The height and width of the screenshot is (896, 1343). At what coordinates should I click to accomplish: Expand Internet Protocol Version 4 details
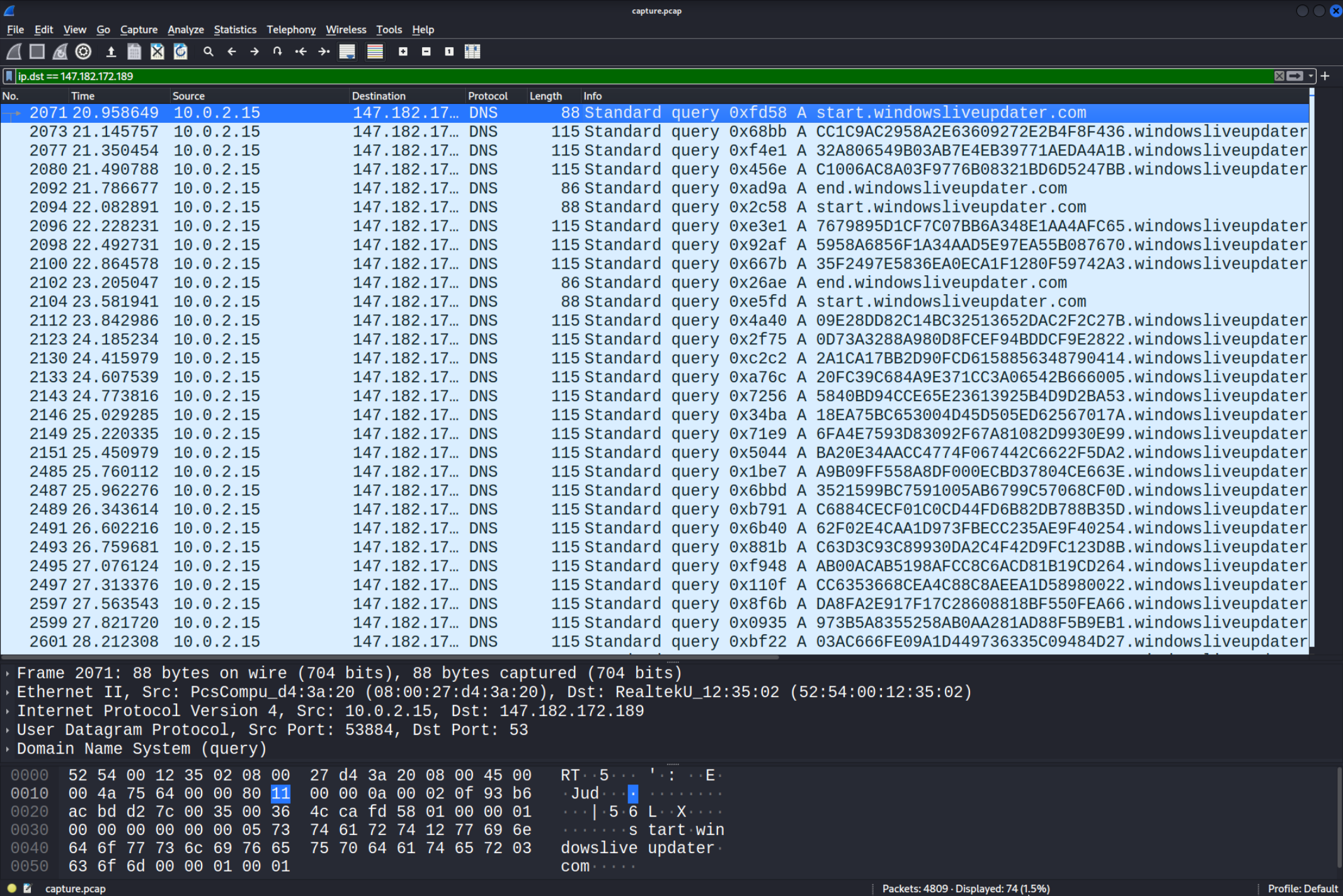[7, 711]
